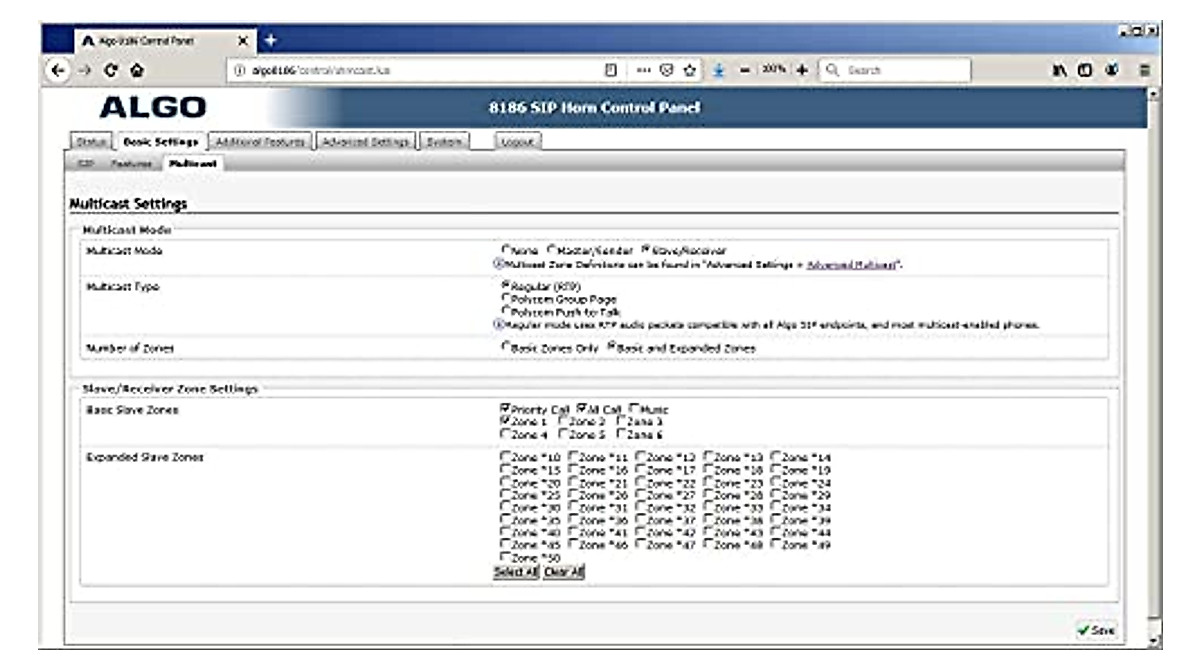Check the Zone 10 expanded zone

[505, 458]
